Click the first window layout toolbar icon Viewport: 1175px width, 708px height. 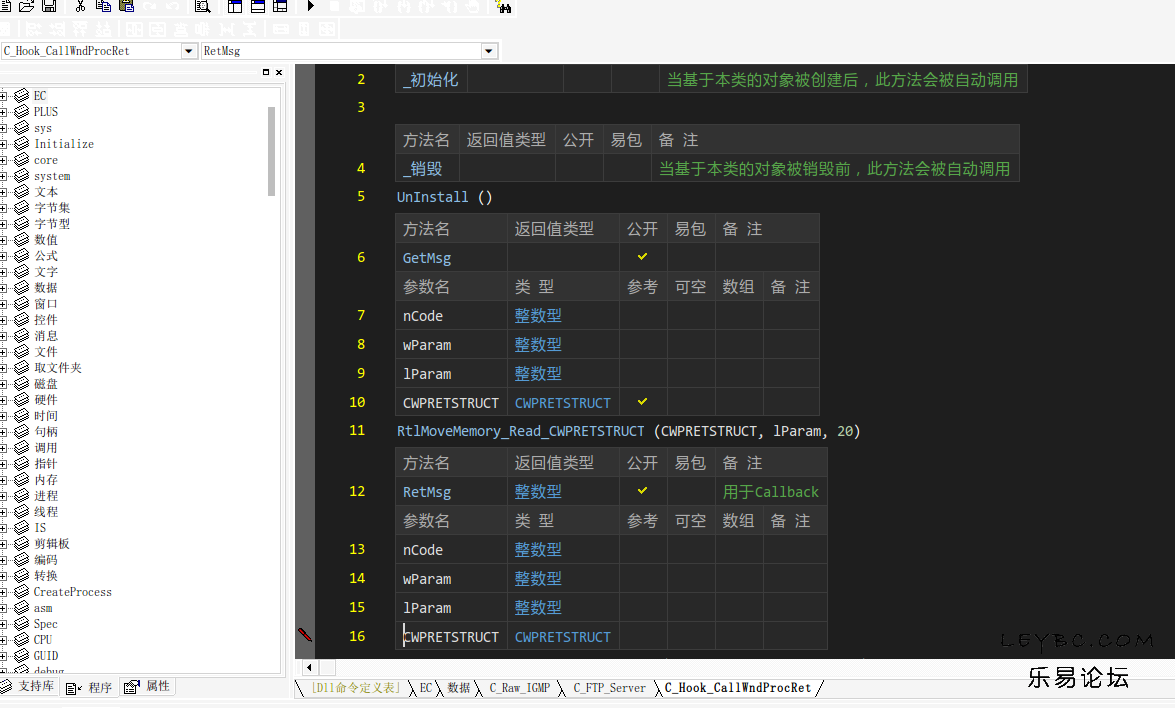[235, 6]
